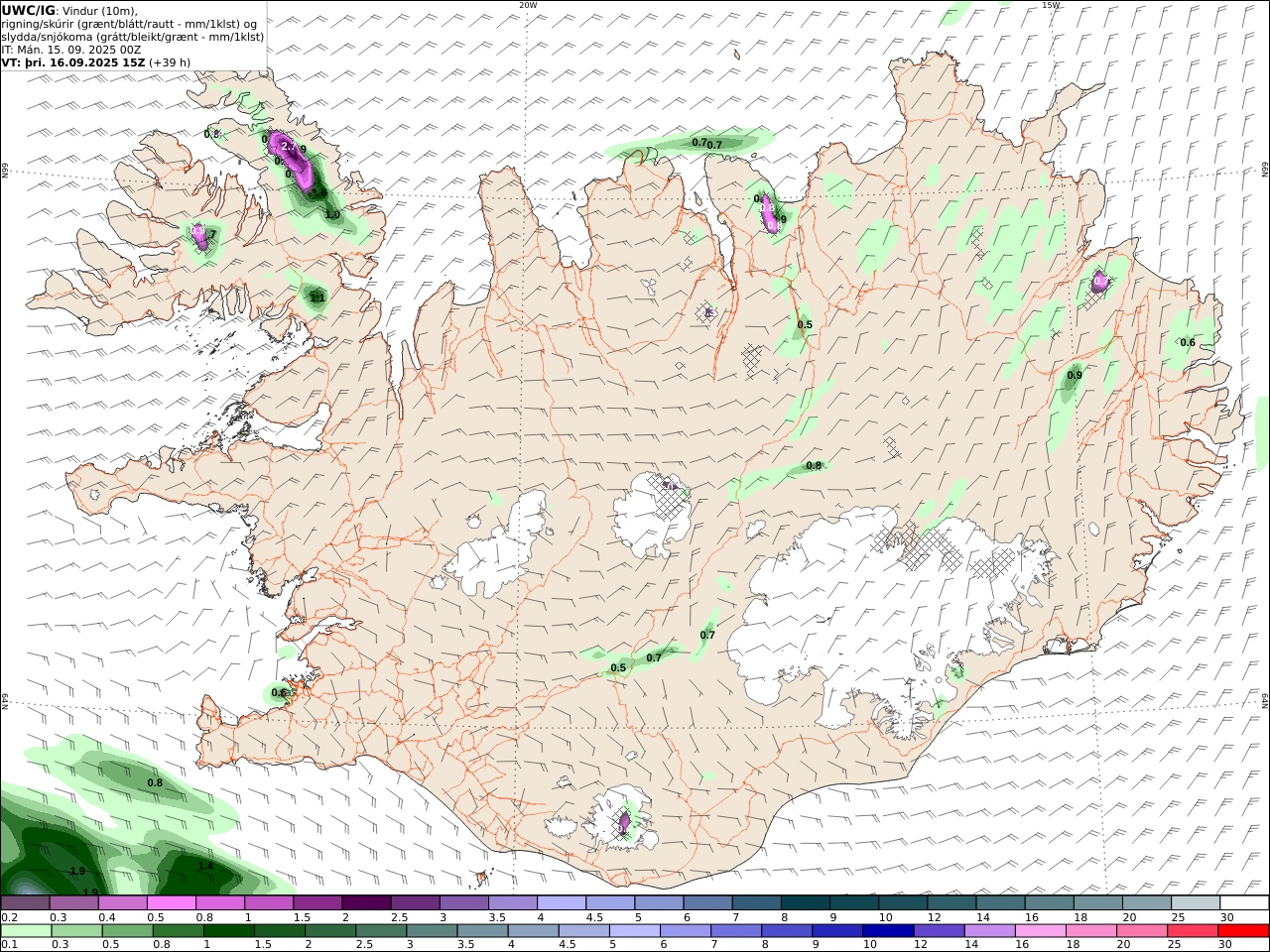This screenshot has height=952, width=1270.
Task: Click the 1.1 precipitation value in the Westfjords
Action: pyautogui.click(x=317, y=297)
